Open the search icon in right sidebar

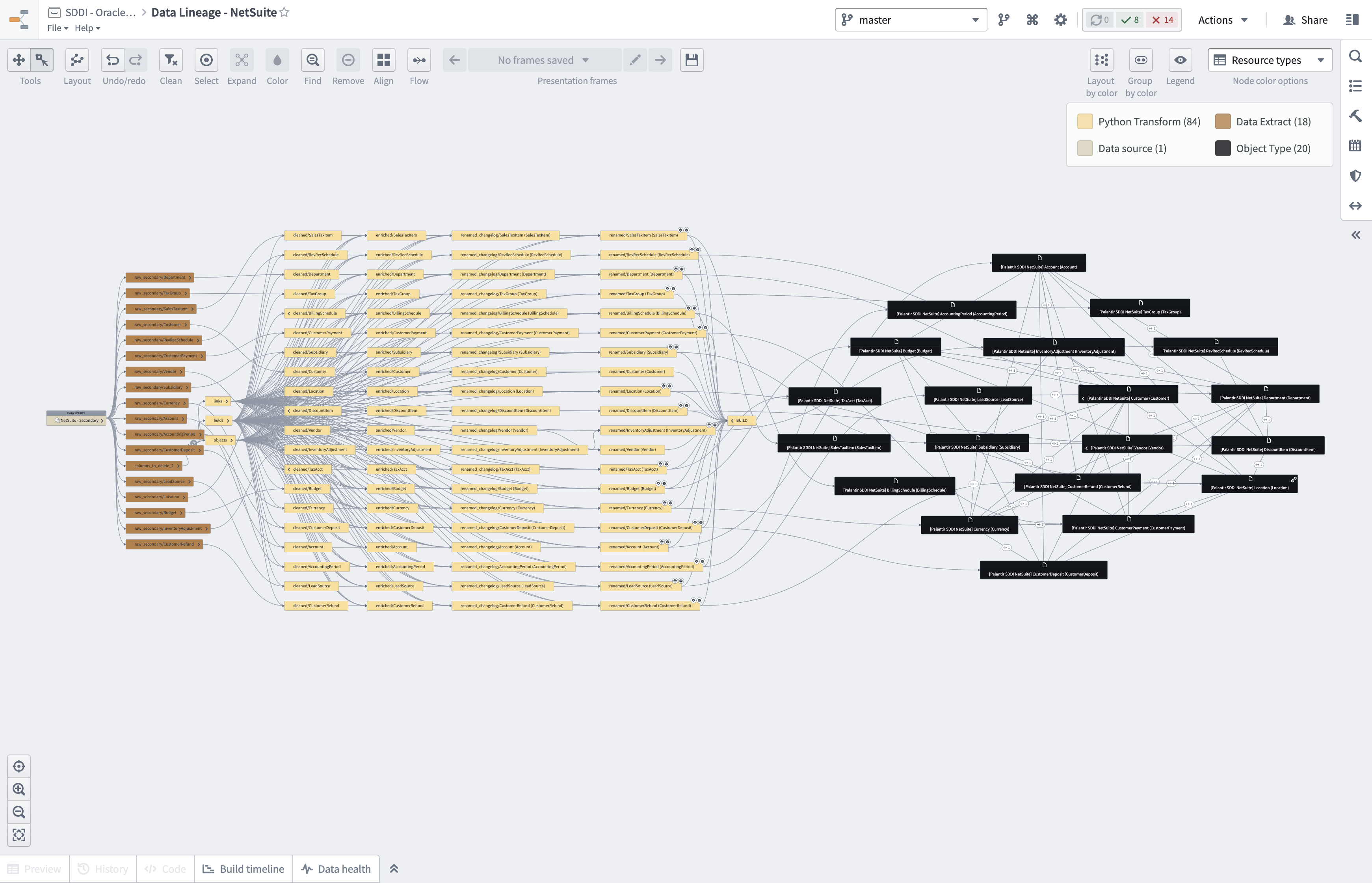point(1355,56)
